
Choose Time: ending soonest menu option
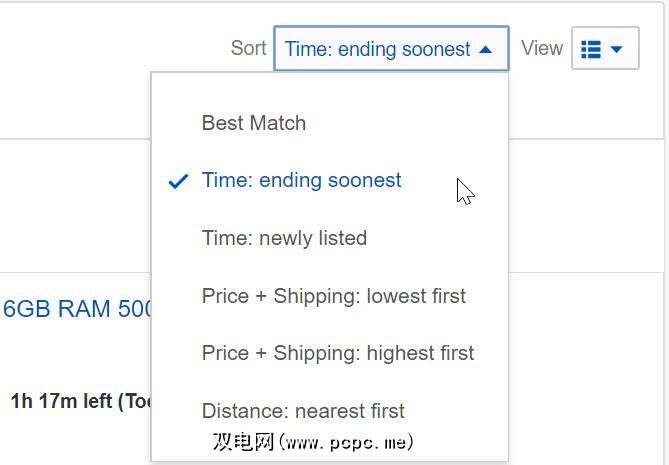pyautogui.click(x=302, y=180)
